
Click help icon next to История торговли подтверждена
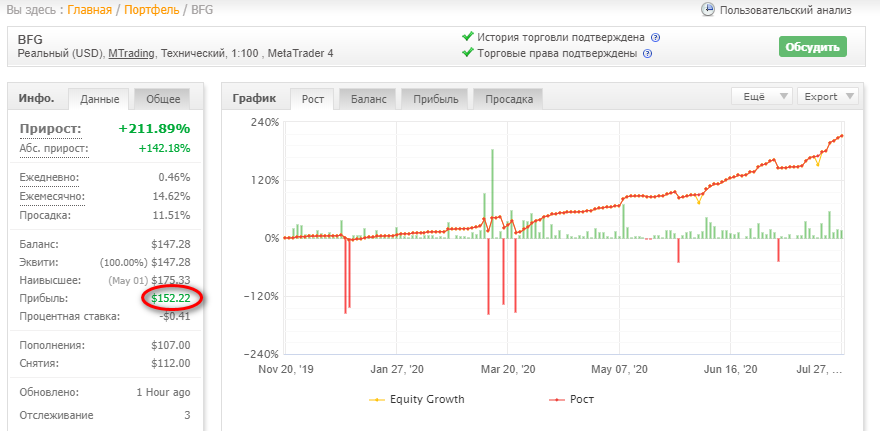point(655,38)
